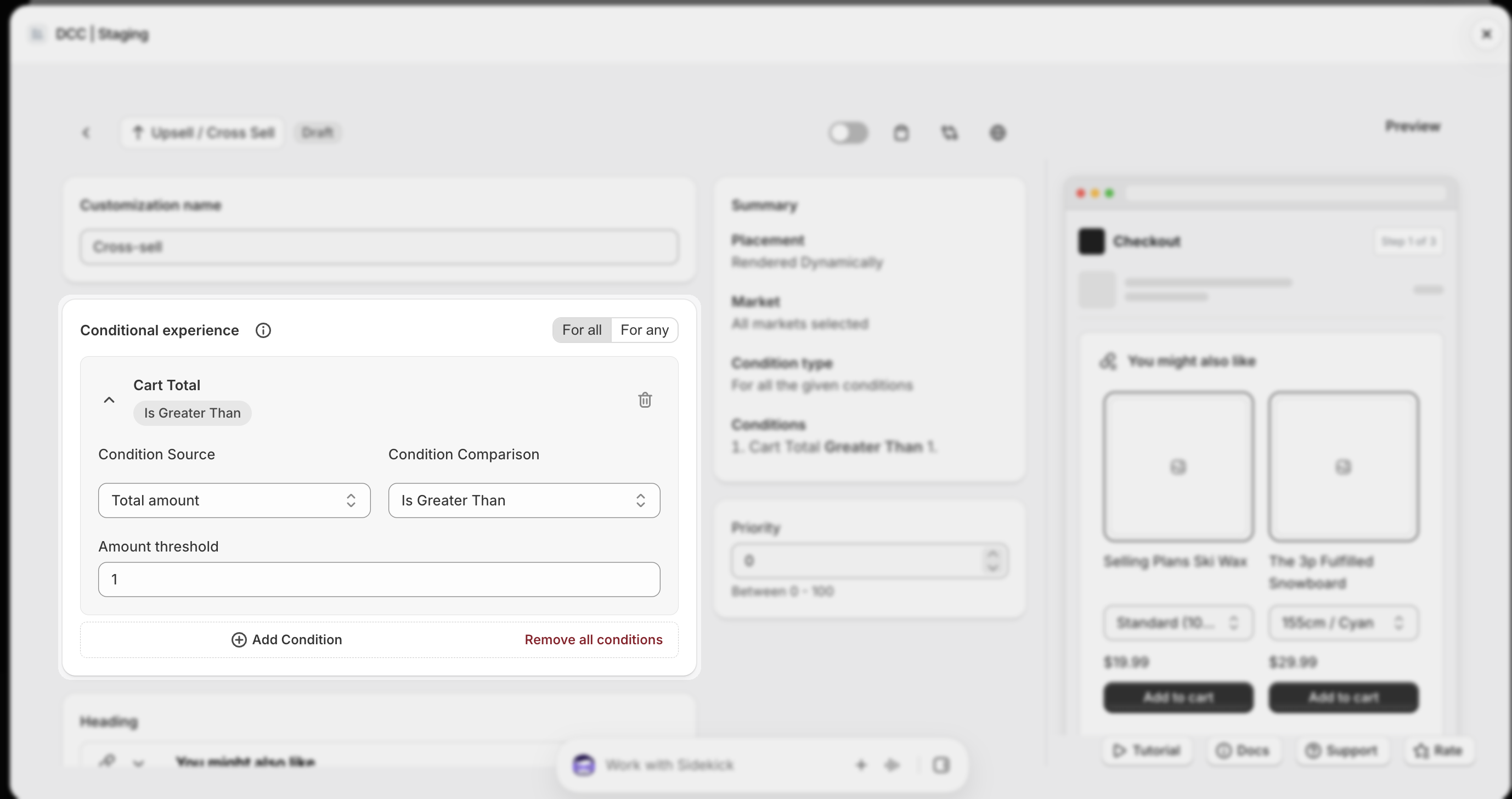This screenshot has height=799, width=1512.
Task: Collapse the Cart Total condition chevron
Action: 109,400
